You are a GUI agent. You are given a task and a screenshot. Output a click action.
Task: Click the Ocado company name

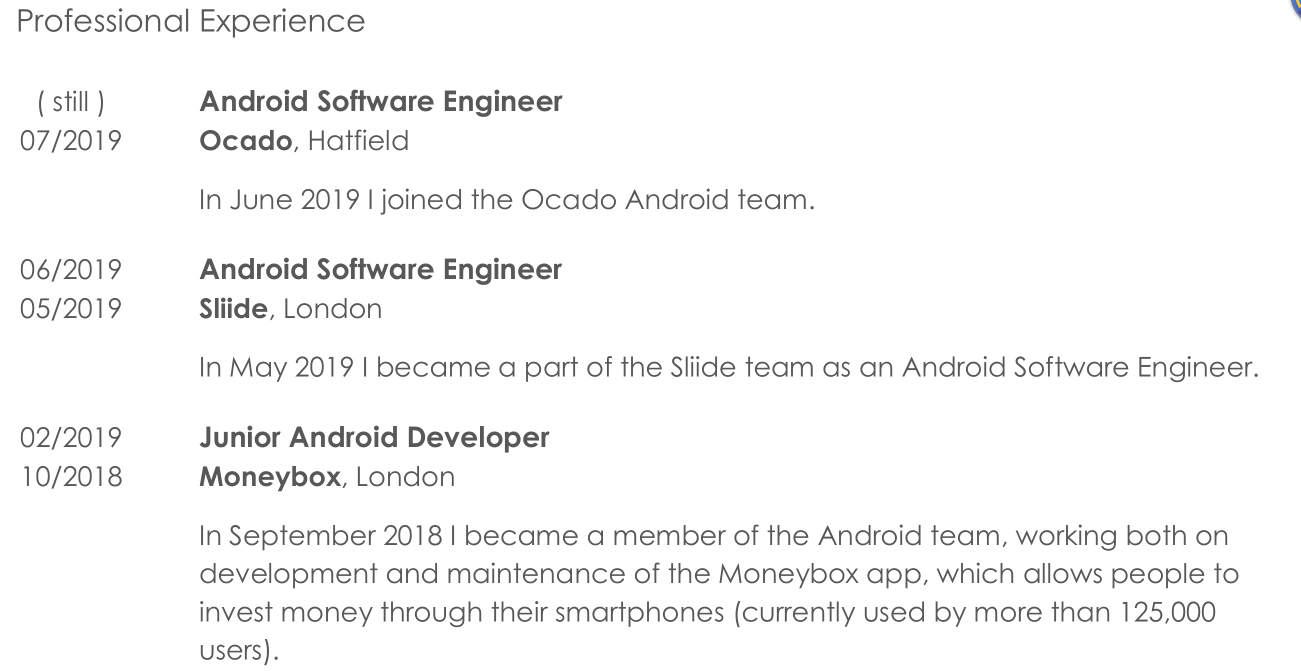[x=245, y=141]
